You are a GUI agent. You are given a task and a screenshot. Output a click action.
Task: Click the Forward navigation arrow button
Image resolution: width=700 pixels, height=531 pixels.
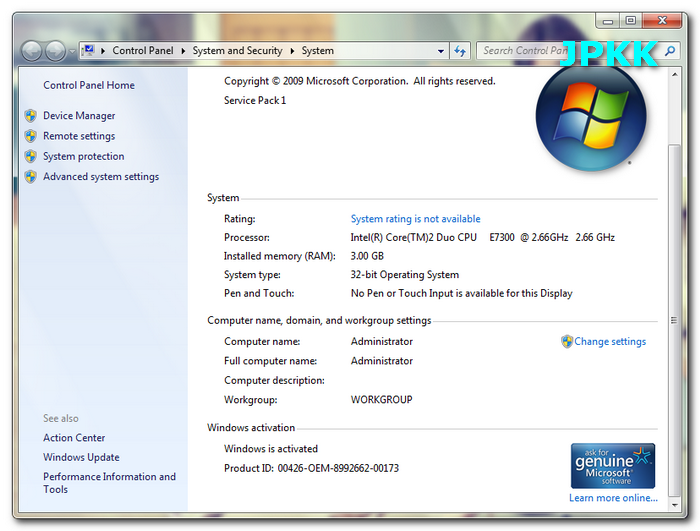coord(55,51)
